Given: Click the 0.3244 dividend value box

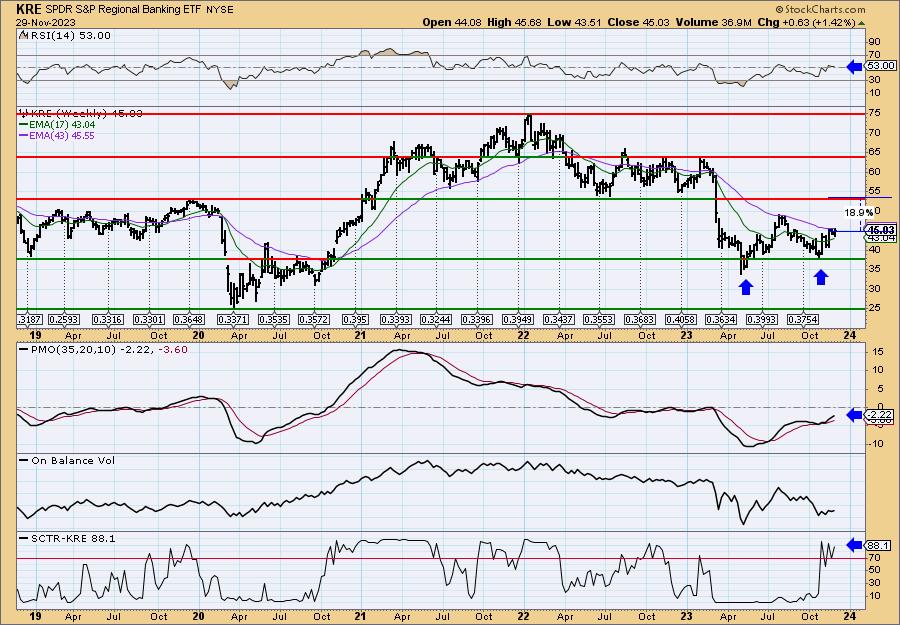Looking at the screenshot, I should coord(436,319).
